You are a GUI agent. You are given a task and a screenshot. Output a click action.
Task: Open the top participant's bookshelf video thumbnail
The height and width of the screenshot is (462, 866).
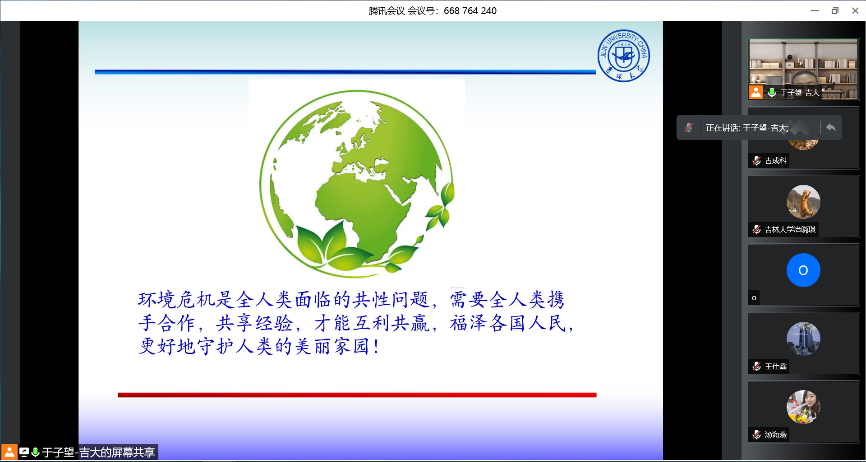click(x=802, y=63)
